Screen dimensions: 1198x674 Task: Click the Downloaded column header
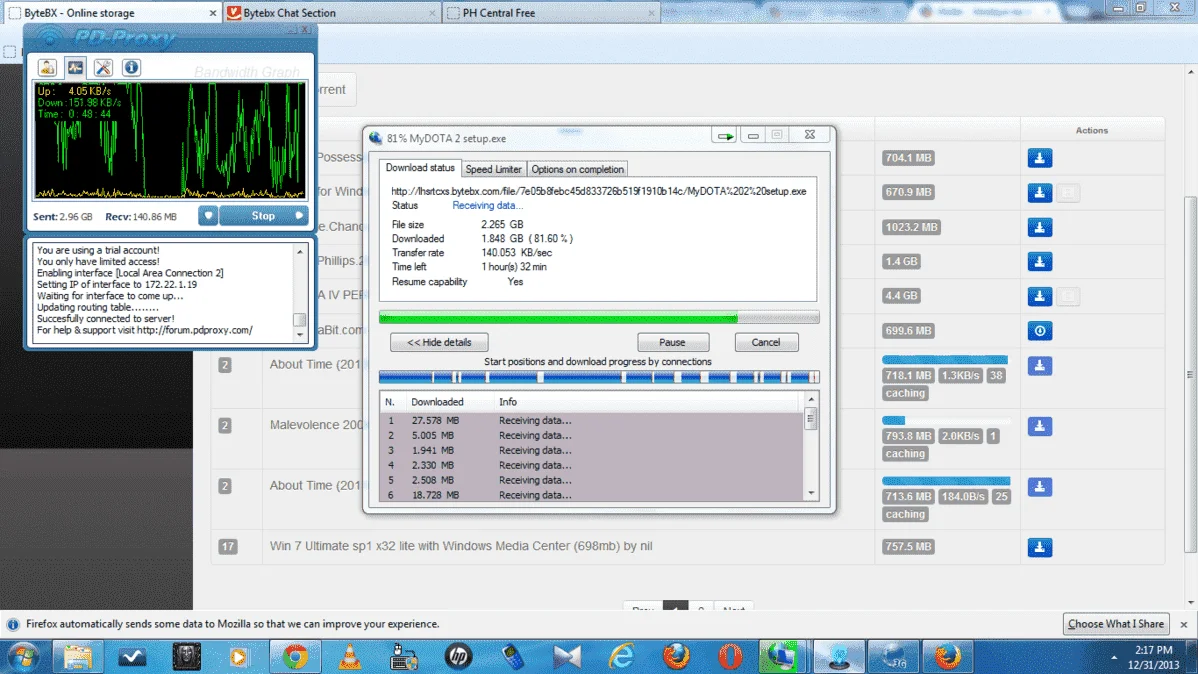click(x=437, y=402)
